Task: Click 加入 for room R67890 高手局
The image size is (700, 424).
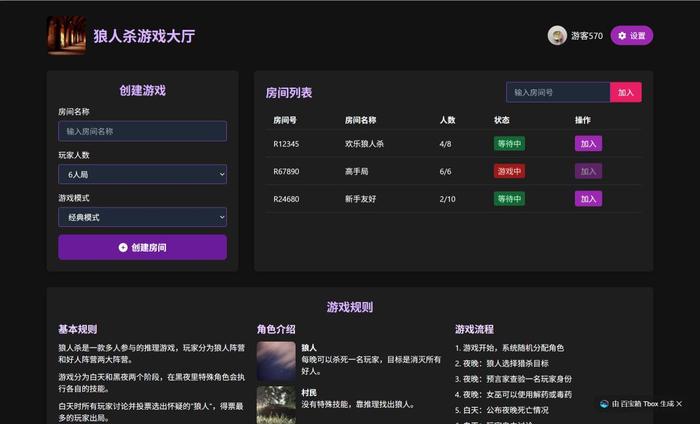Action: pos(588,171)
